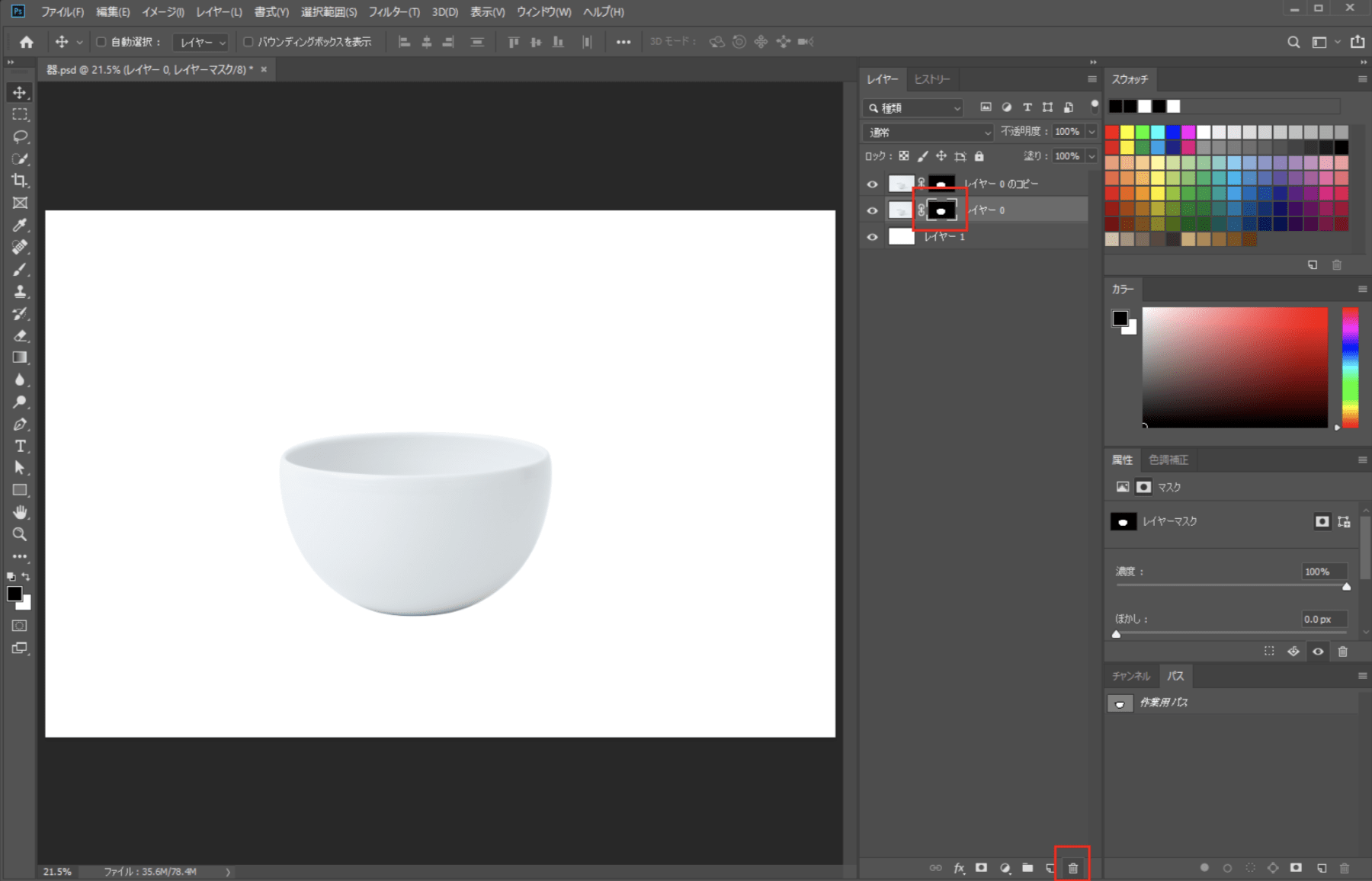Select the Gradient tool
Screen dimensions: 1372x881
[20, 357]
